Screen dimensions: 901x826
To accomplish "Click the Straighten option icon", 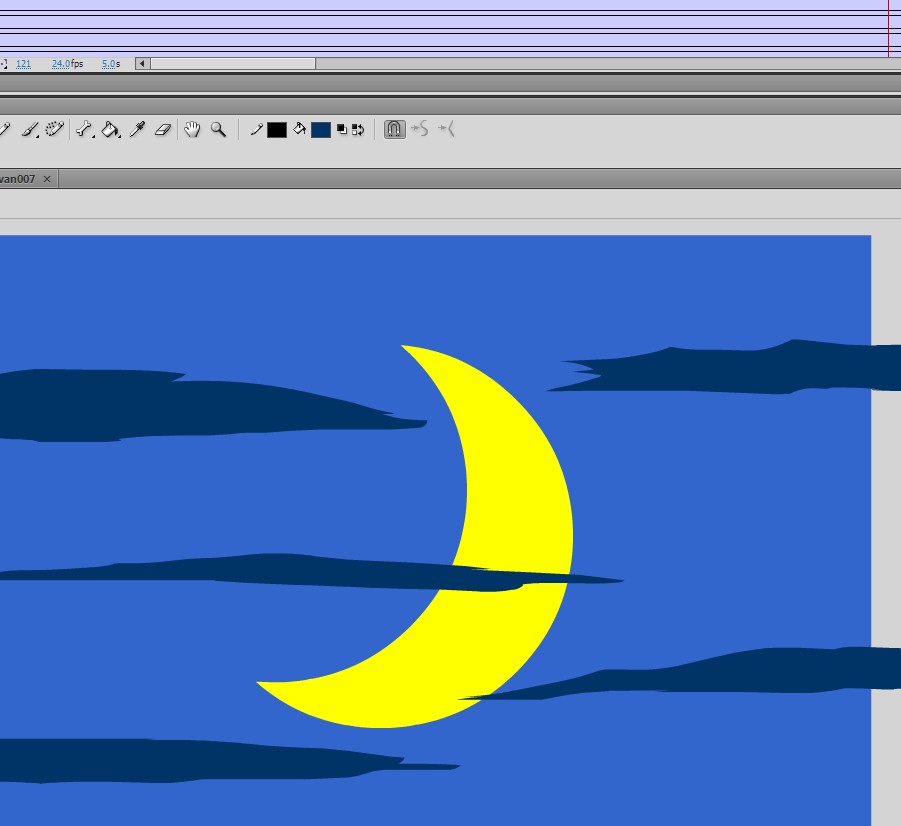I will [446, 129].
